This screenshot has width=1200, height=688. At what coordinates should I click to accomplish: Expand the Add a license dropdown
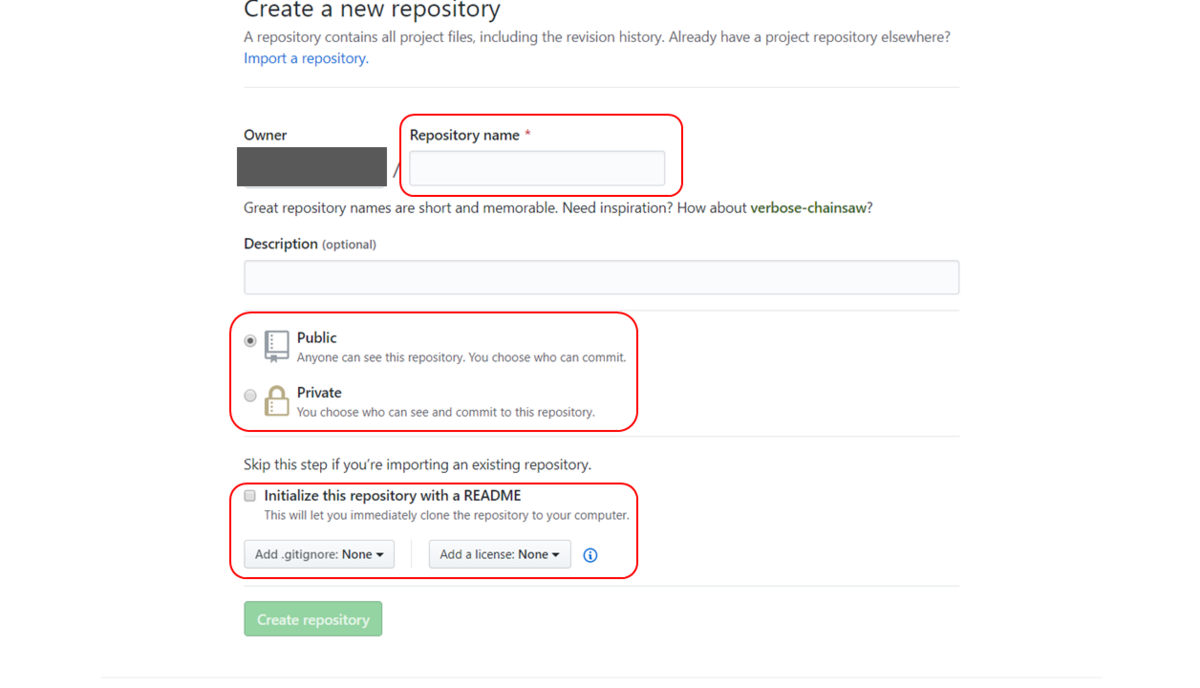point(500,554)
